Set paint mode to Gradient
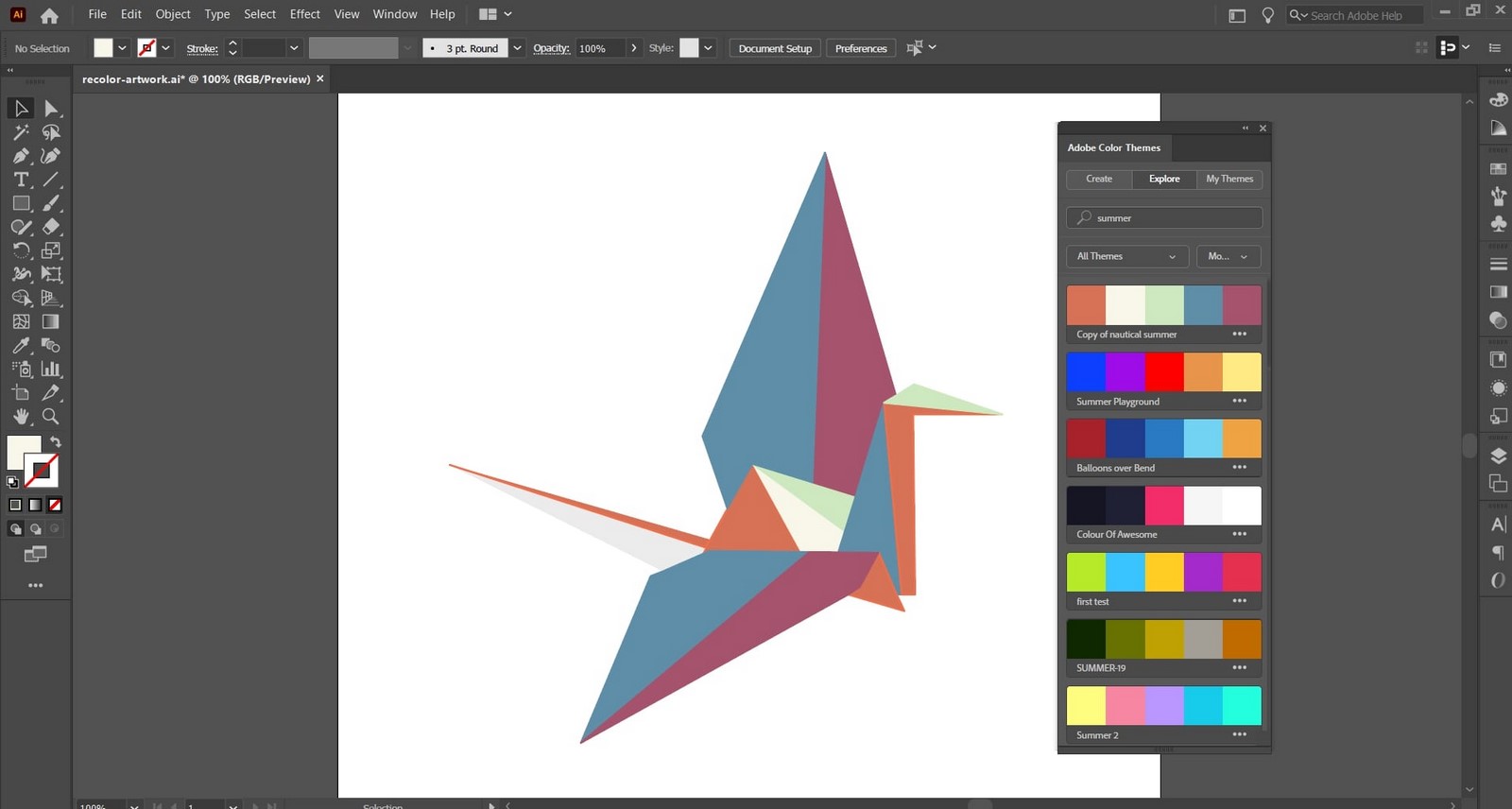The image size is (1512, 809). [35, 505]
